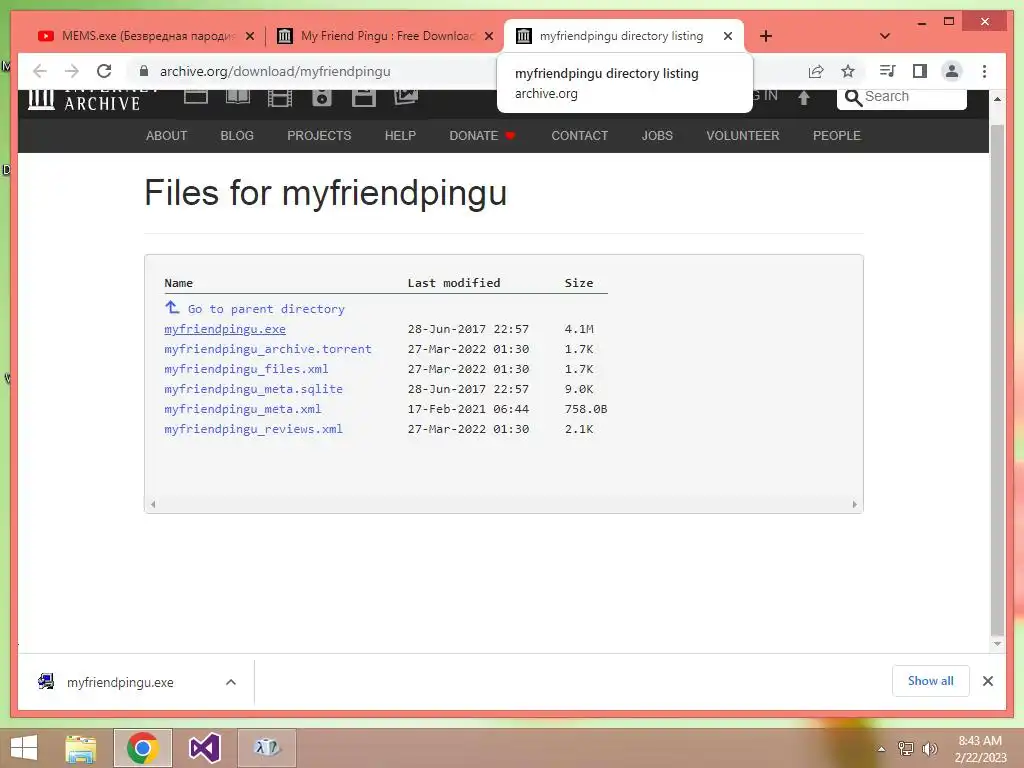The image size is (1024, 768).
Task: Close the My Friend Pingu tab
Action: (x=488, y=37)
